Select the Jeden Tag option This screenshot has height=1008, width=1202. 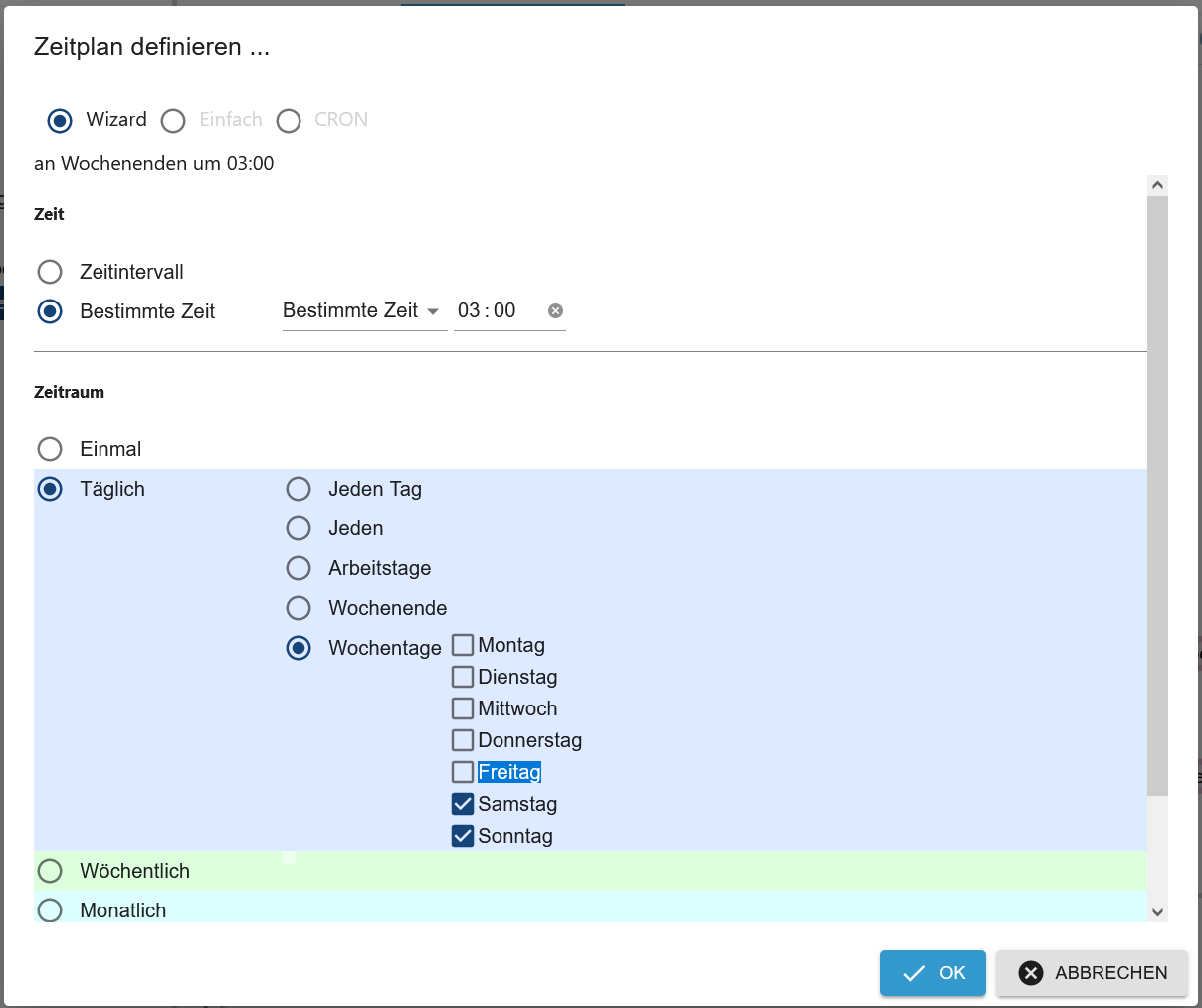[x=299, y=489]
